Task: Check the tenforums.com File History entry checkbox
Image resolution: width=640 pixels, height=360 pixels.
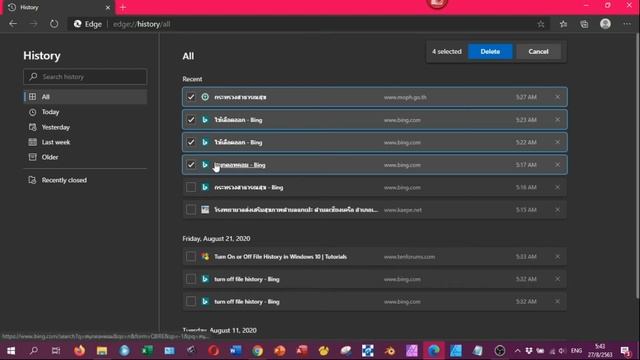Action: tap(191, 256)
